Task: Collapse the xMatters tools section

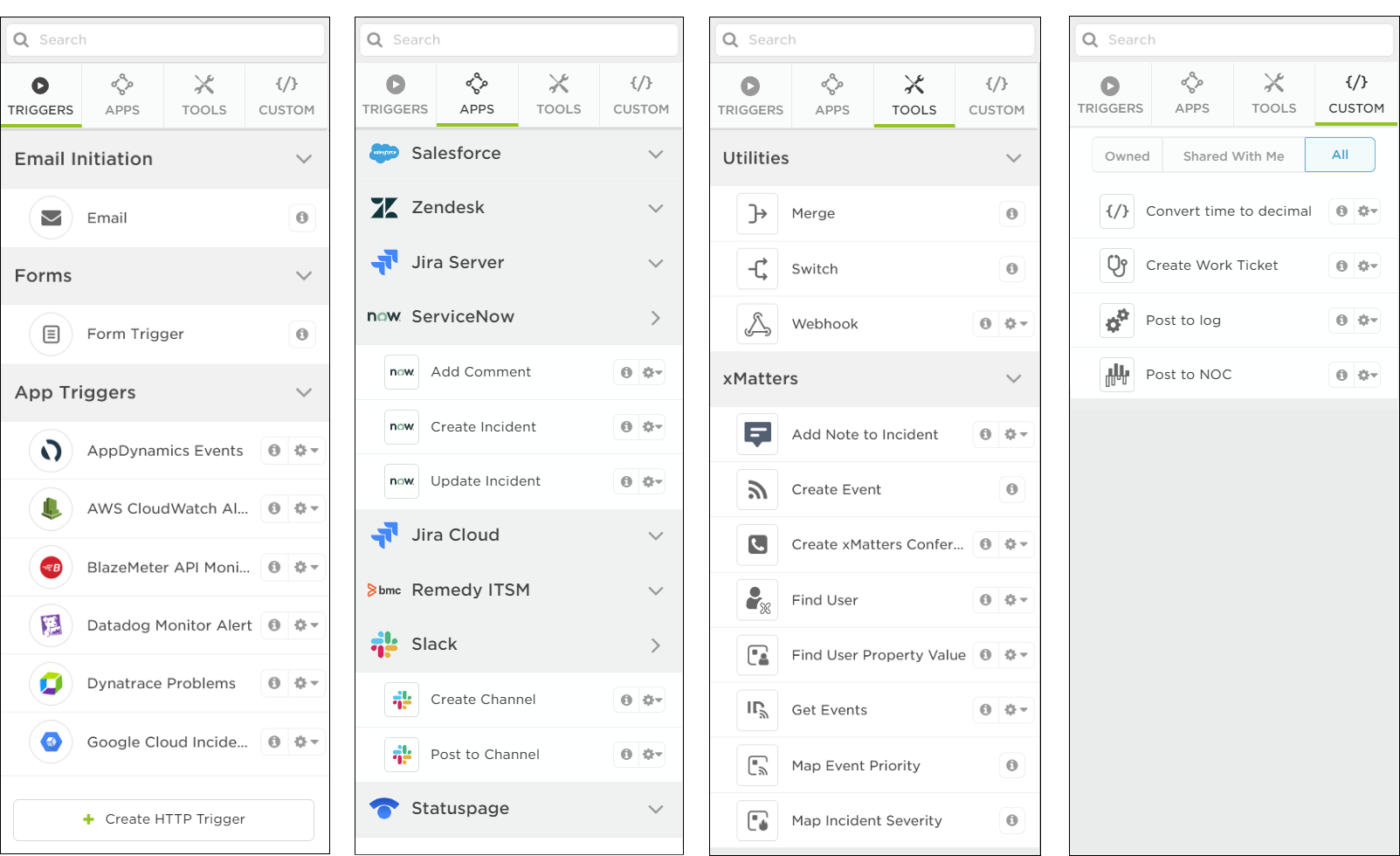Action: [x=1013, y=378]
